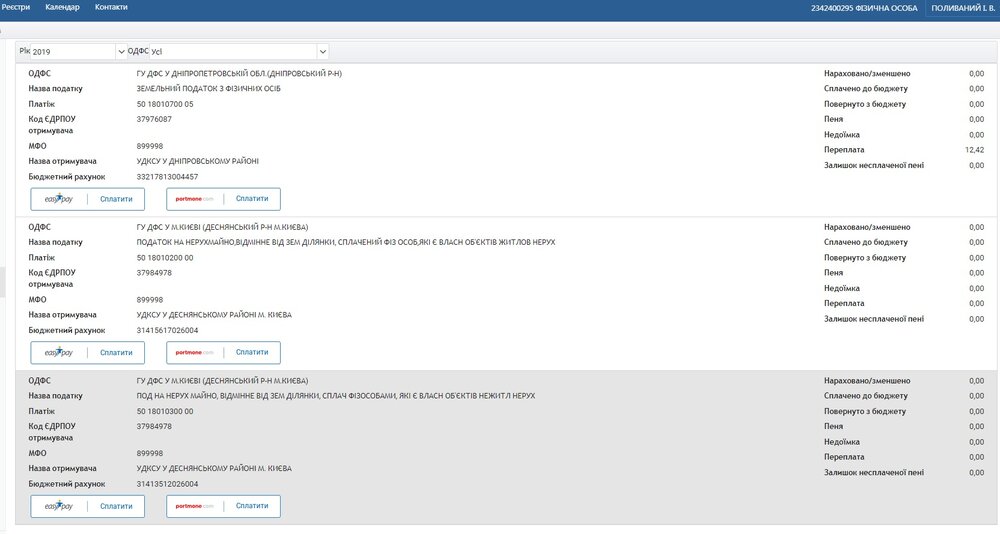Click the Portmone logo for земельний податок

point(195,199)
